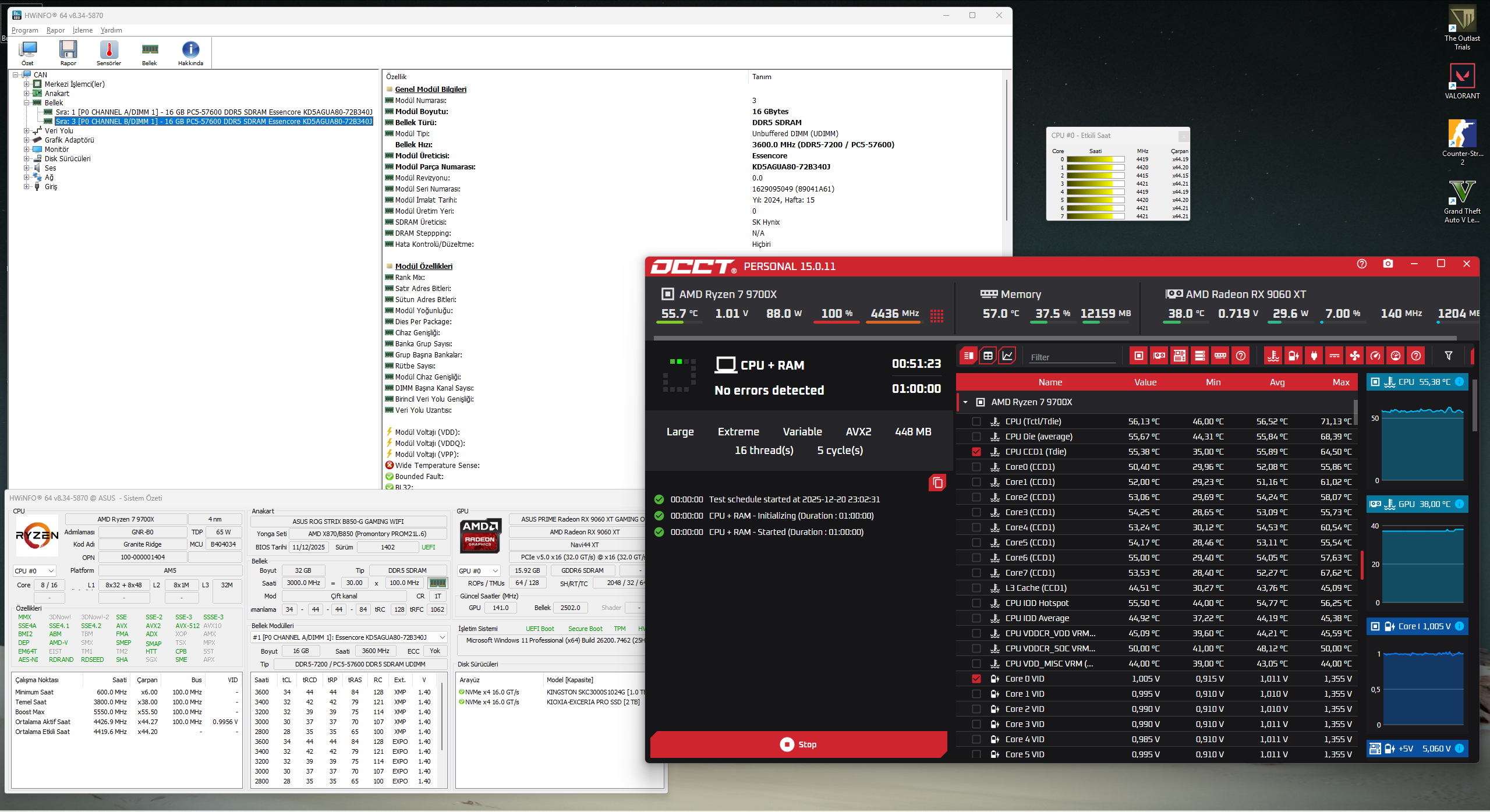The height and width of the screenshot is (812, 1490).
Task: Open the Yardım menu in HWiNFO
Action: pyautogui.click(x=111, y=30)
